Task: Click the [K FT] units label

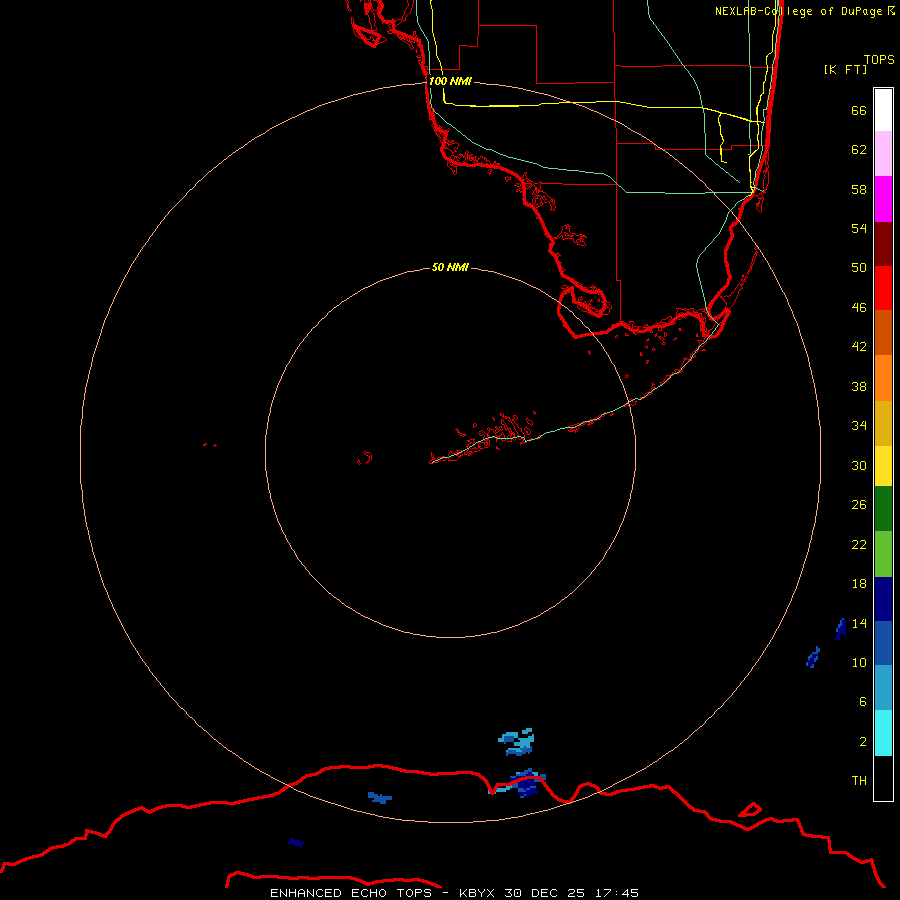Action: point(845,69)
